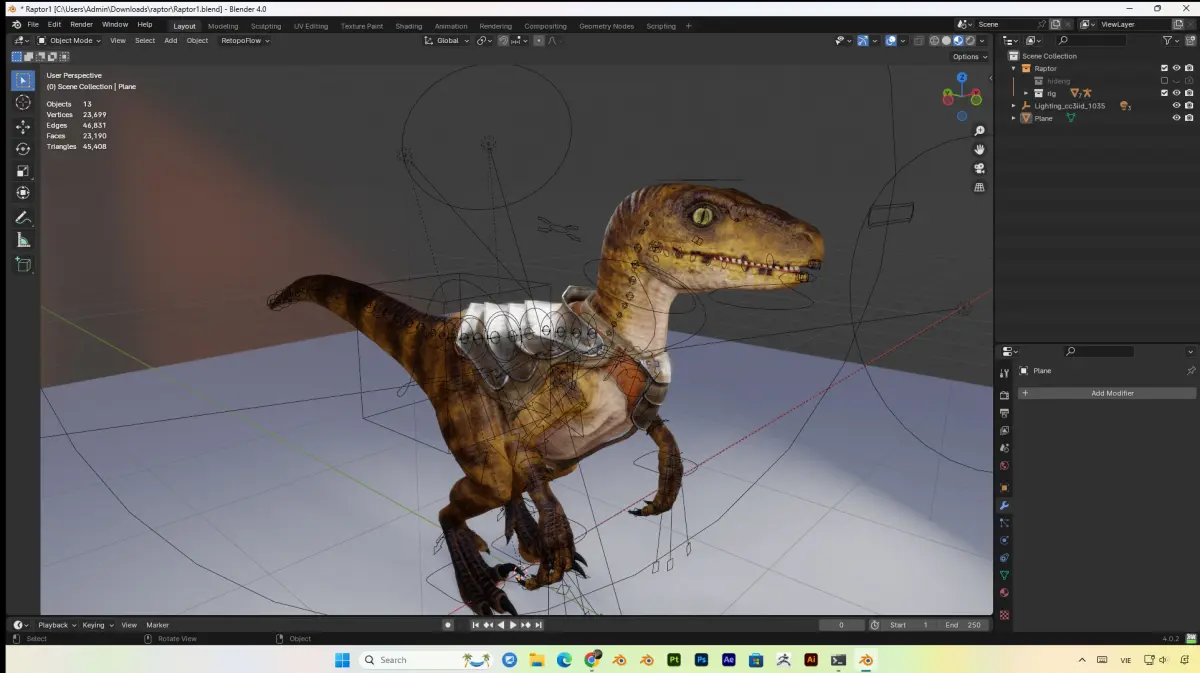
Task: Play the animation forward
Action: click(513, 625)
